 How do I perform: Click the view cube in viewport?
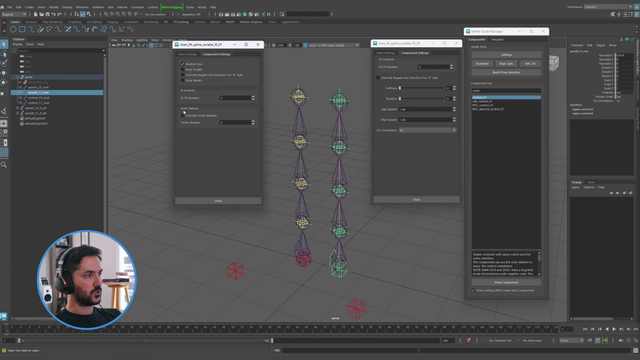tap(553, 63)
